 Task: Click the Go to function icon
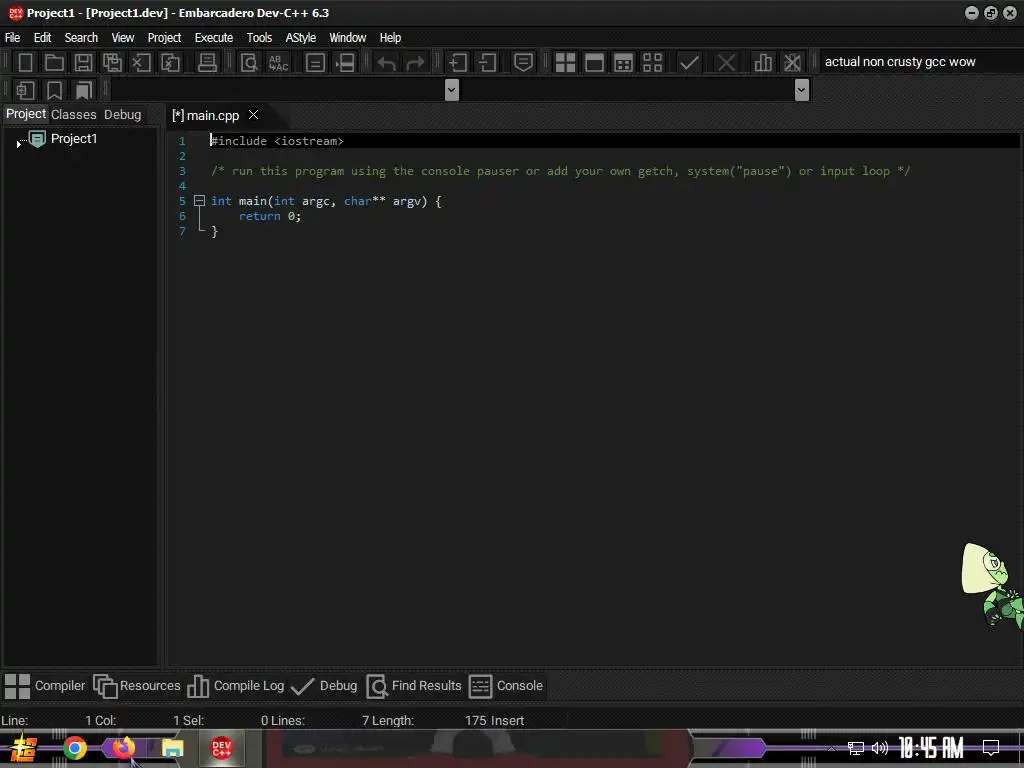(315, 63)
